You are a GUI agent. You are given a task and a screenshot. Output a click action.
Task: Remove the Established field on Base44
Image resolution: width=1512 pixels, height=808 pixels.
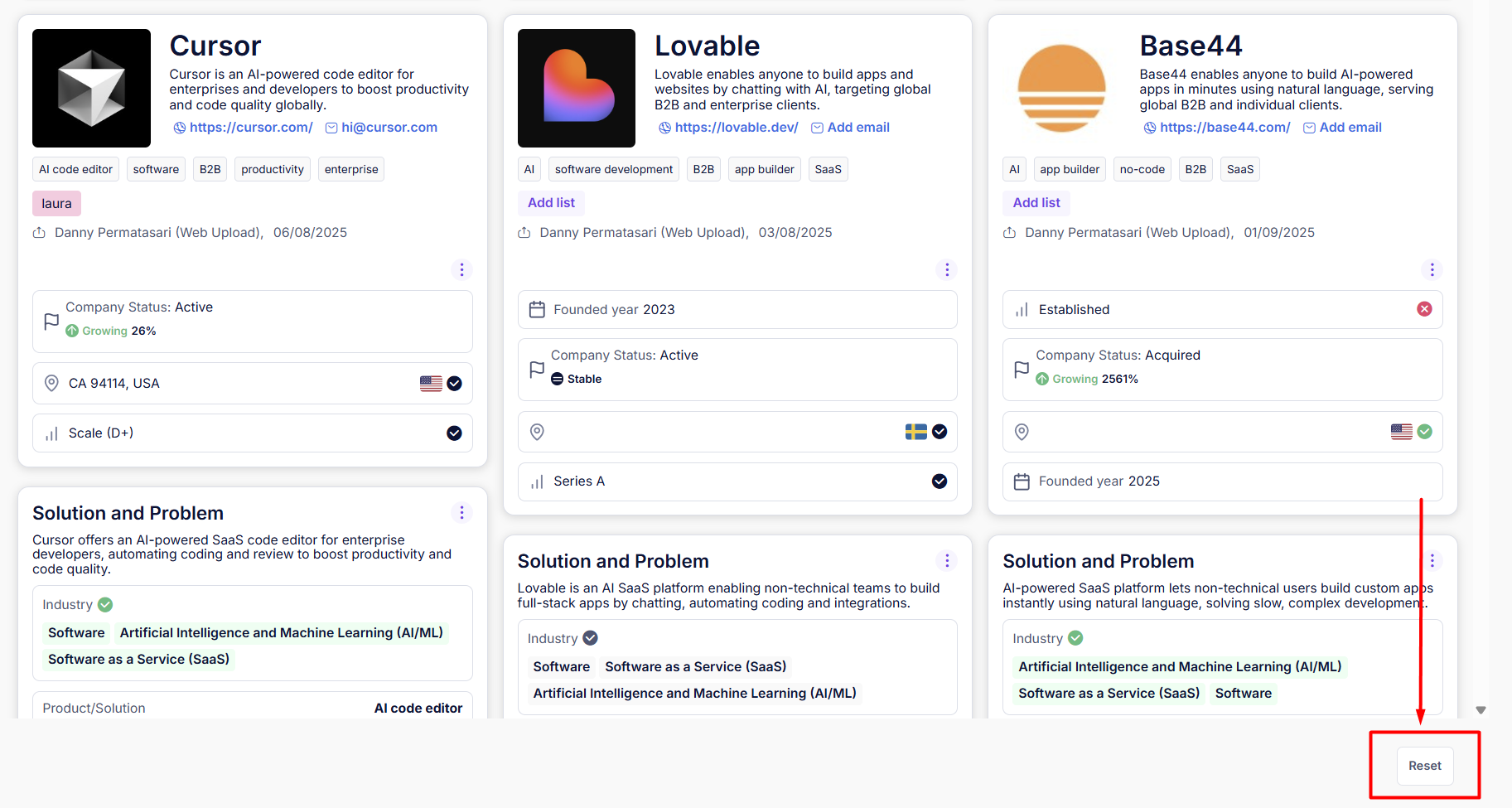(x=1424, y=309)
